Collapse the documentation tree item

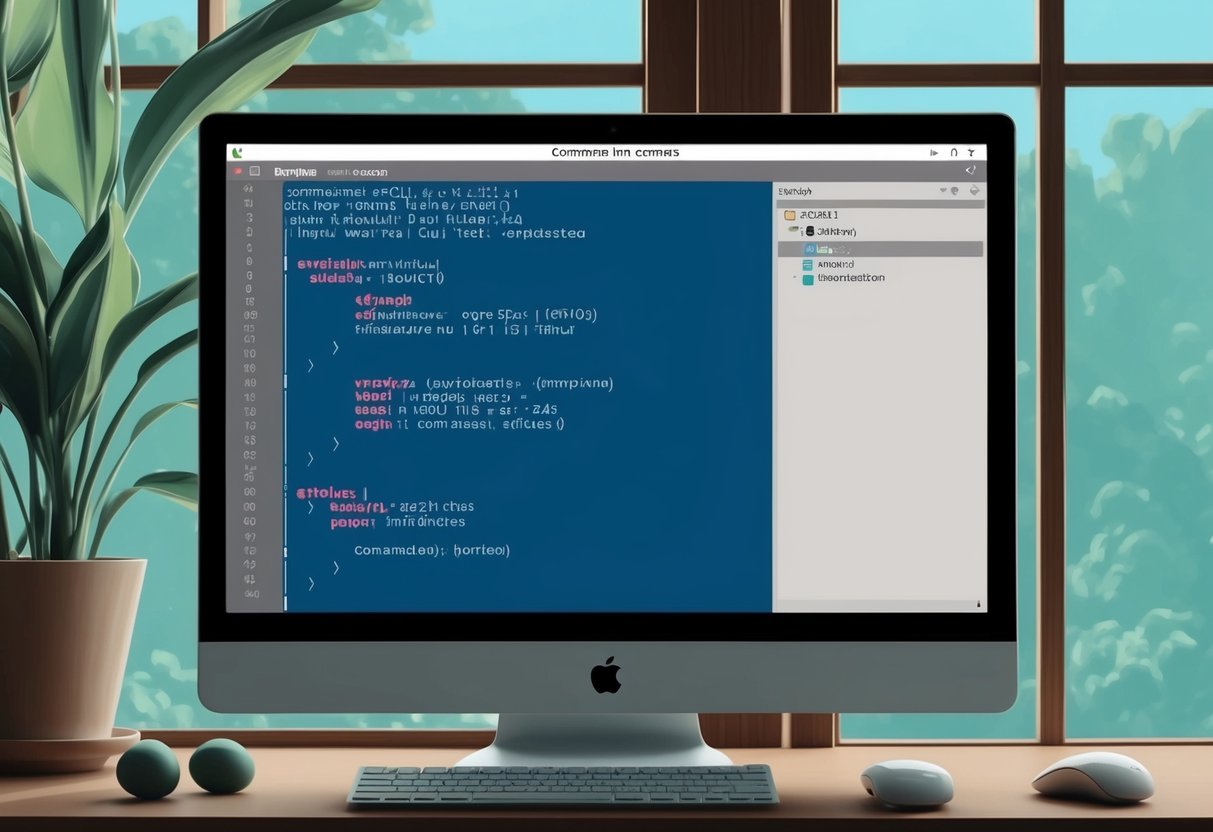tap(795, 277)
